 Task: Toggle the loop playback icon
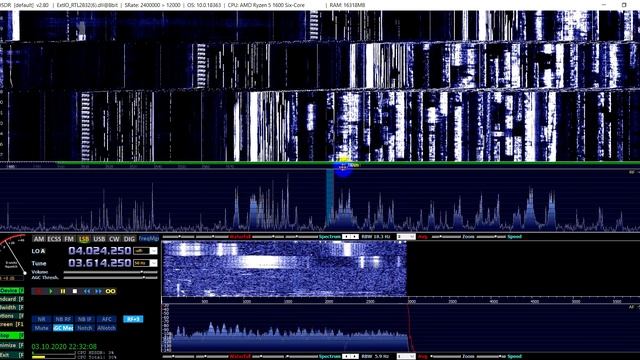coord(111,291)
